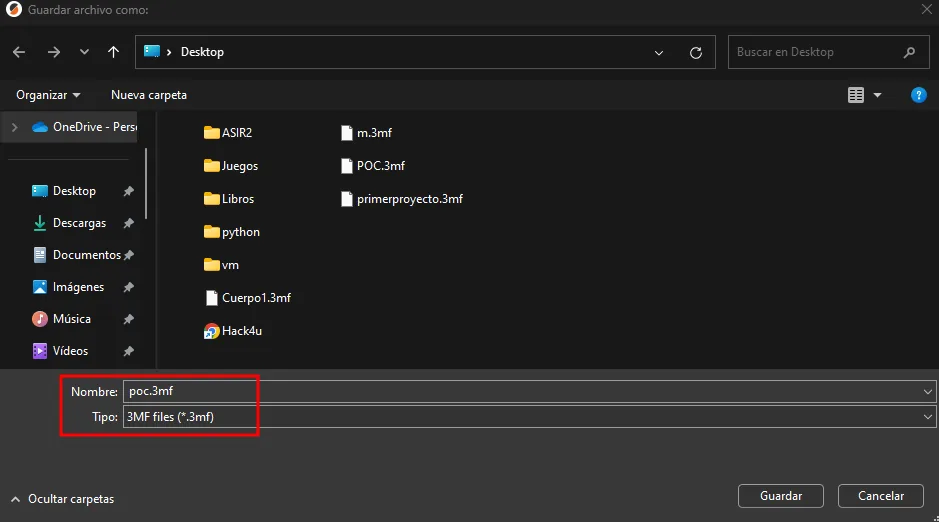Screen dimensions: 939x522
Task: Open the view options dropdown arrow
Action: point(877,95)
